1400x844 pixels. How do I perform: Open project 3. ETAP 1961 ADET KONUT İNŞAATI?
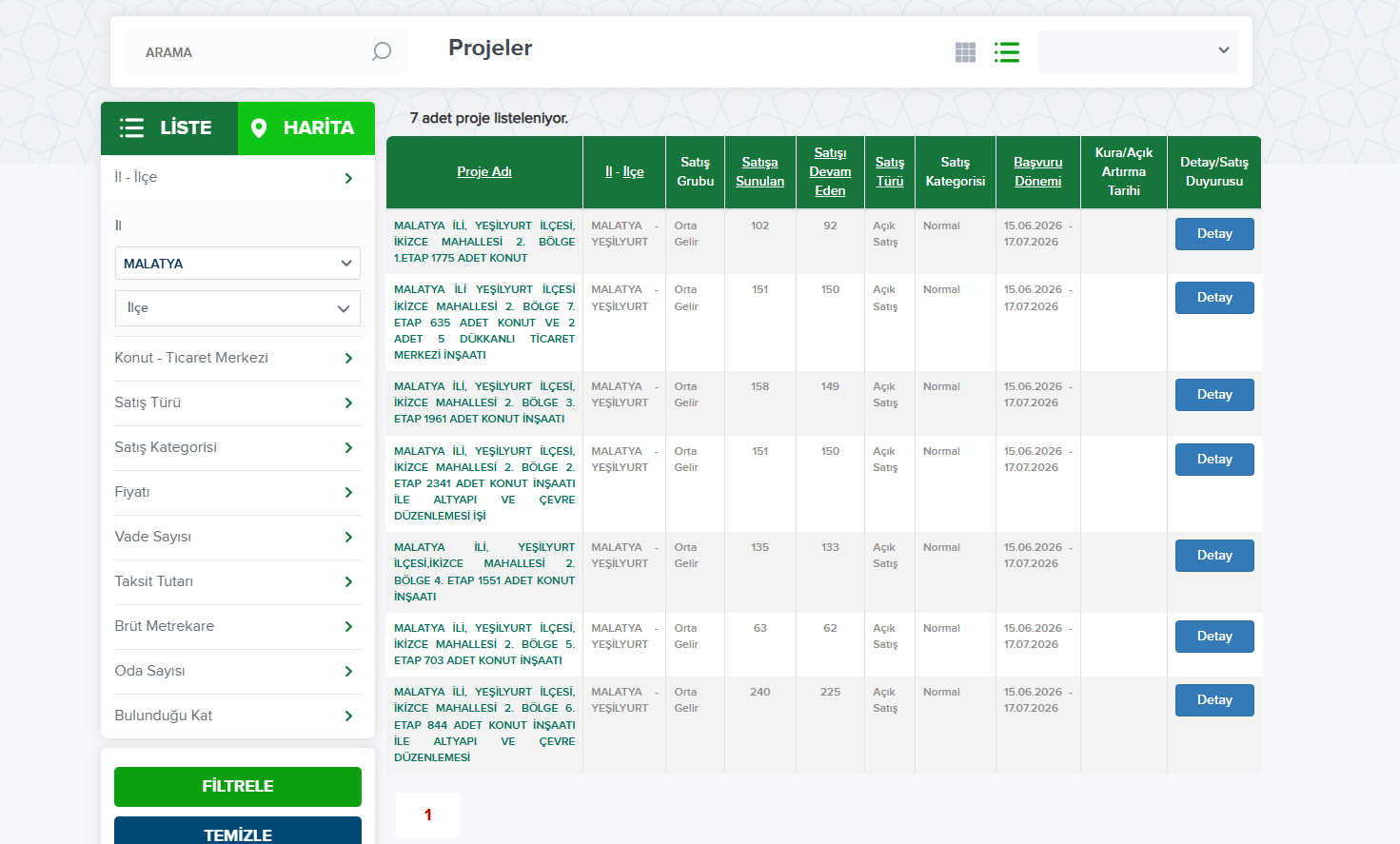tap(484, 402)
